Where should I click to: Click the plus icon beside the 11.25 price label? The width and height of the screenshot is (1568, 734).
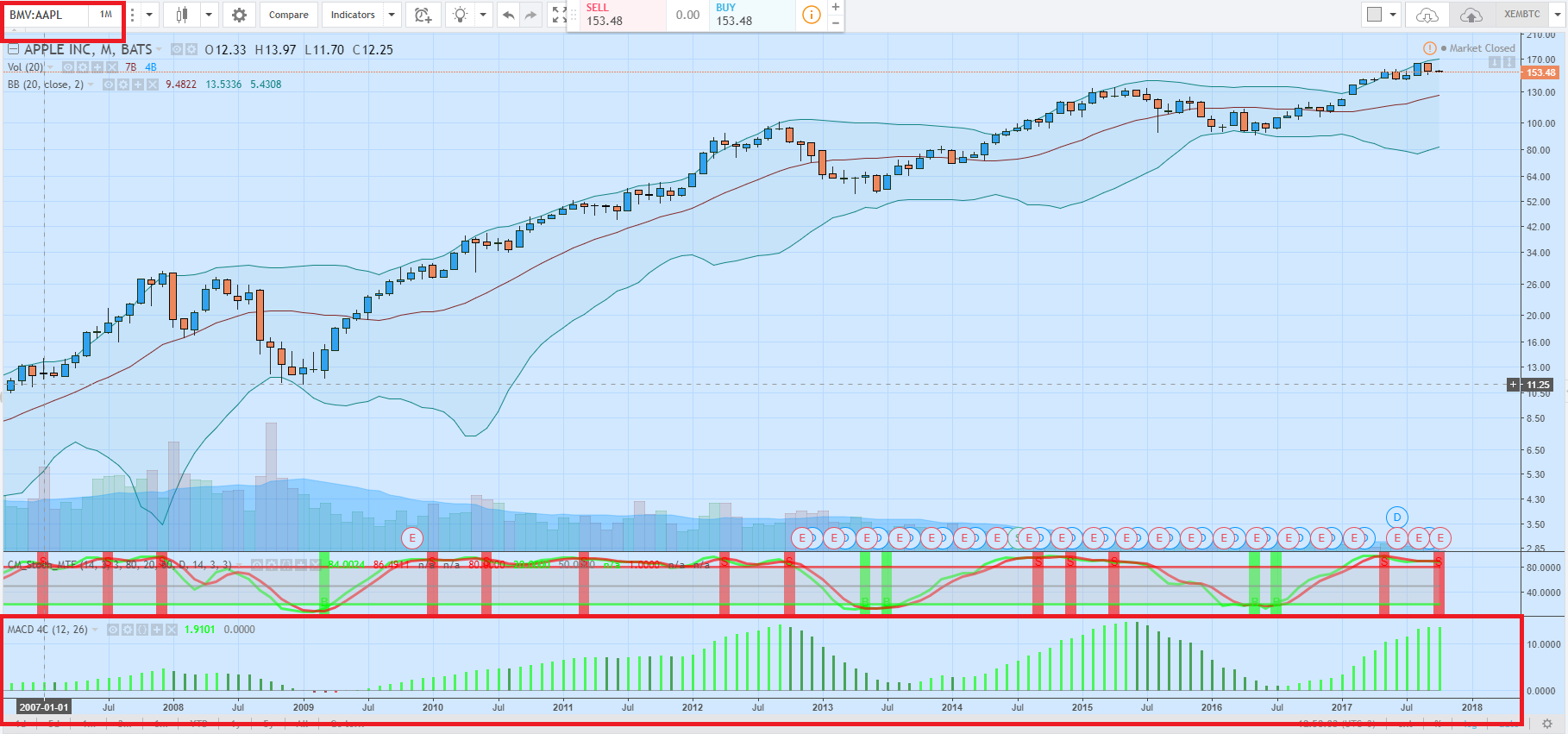click(1513, 385)
